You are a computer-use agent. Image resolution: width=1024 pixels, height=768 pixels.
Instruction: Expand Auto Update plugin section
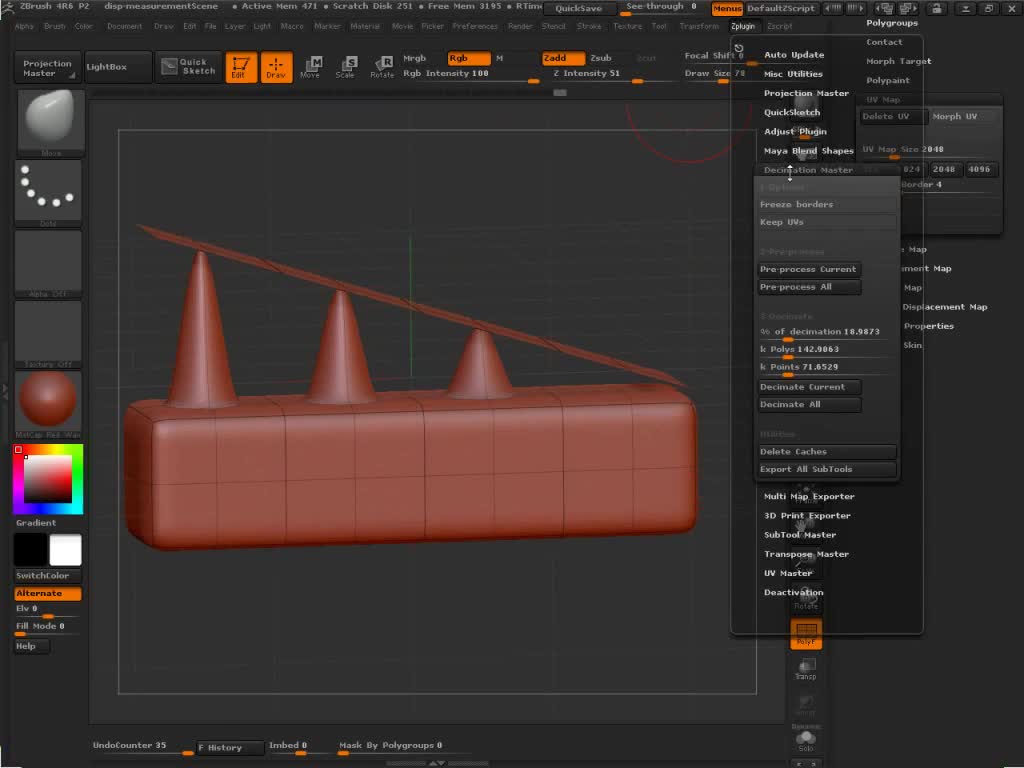coord(794,55)
